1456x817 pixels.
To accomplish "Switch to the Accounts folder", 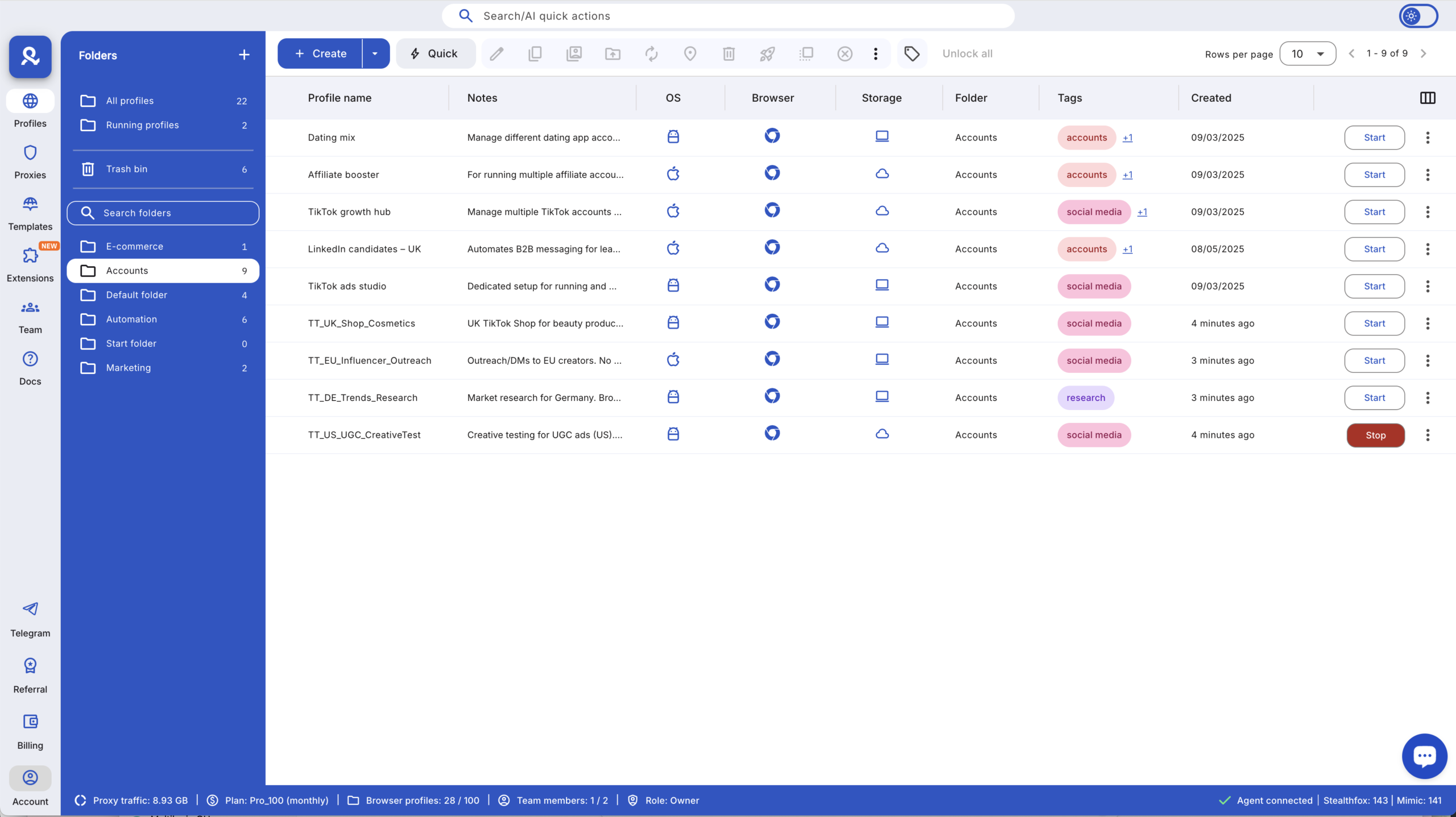I will click(127, 271).
